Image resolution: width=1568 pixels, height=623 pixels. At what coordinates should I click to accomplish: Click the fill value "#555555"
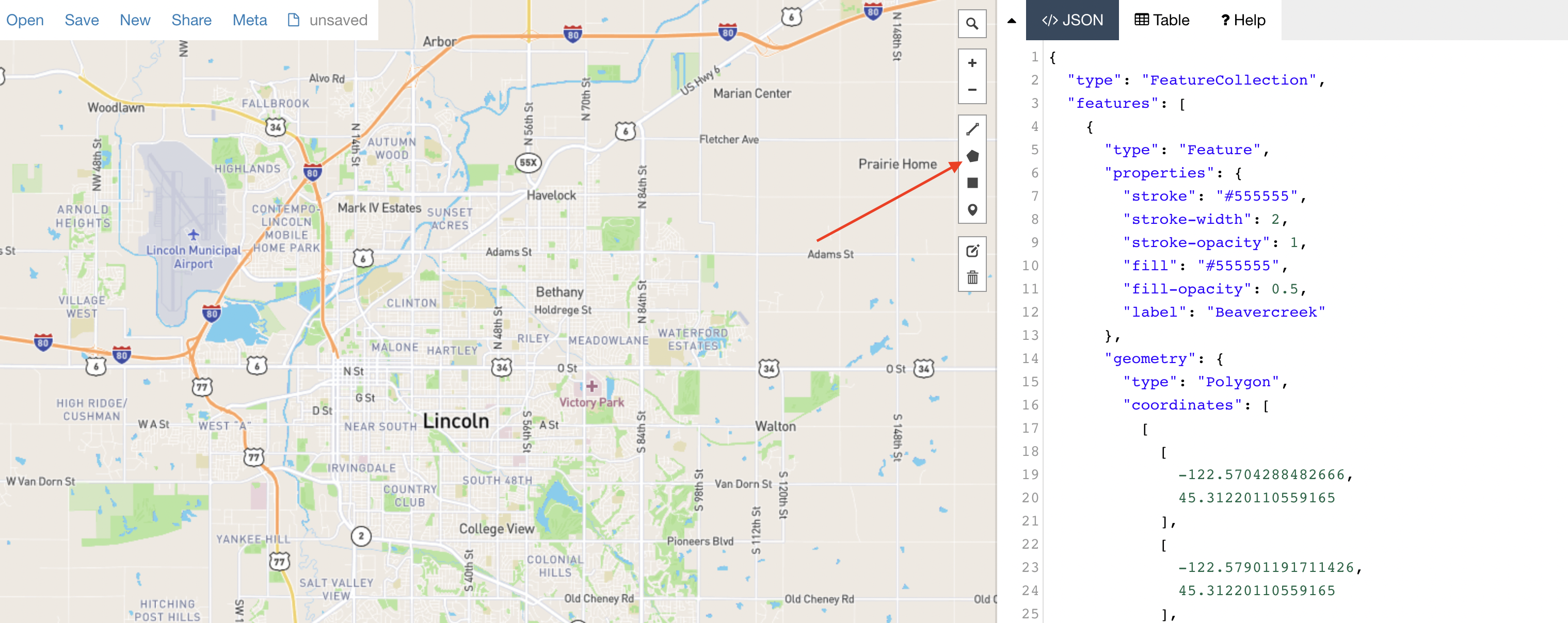pyautogui.click(x=1238, y=265)
